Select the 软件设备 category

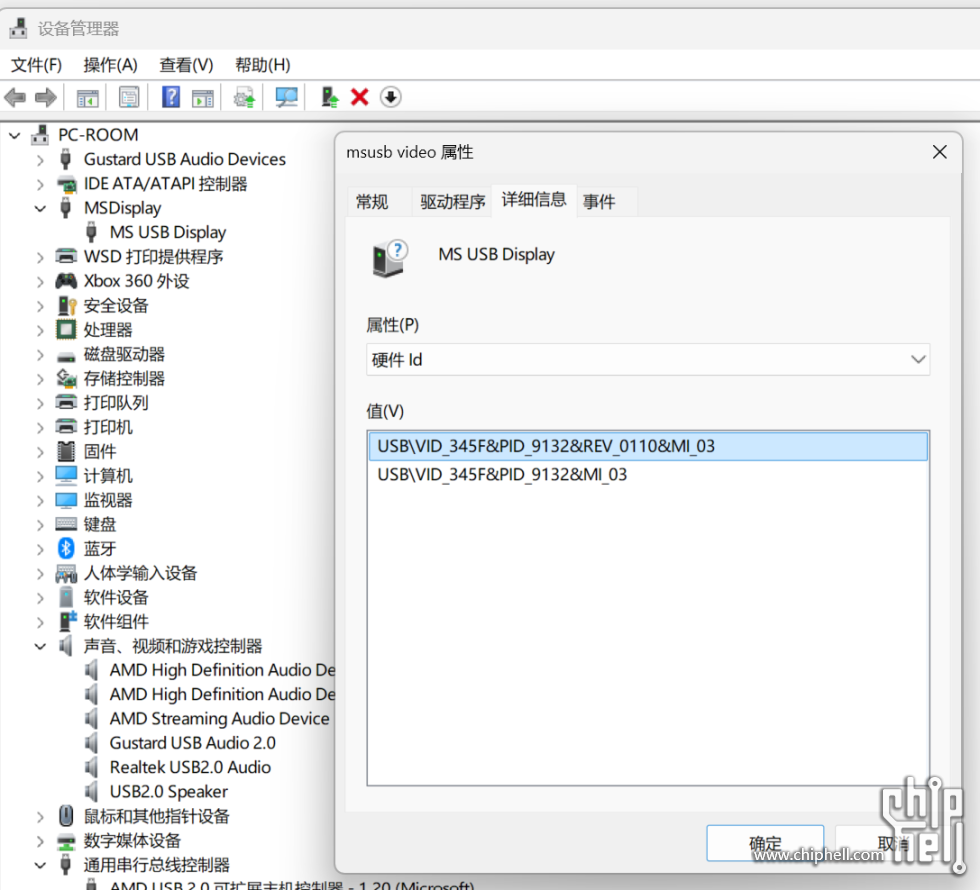pyautogui.click(x=116, y=598)
